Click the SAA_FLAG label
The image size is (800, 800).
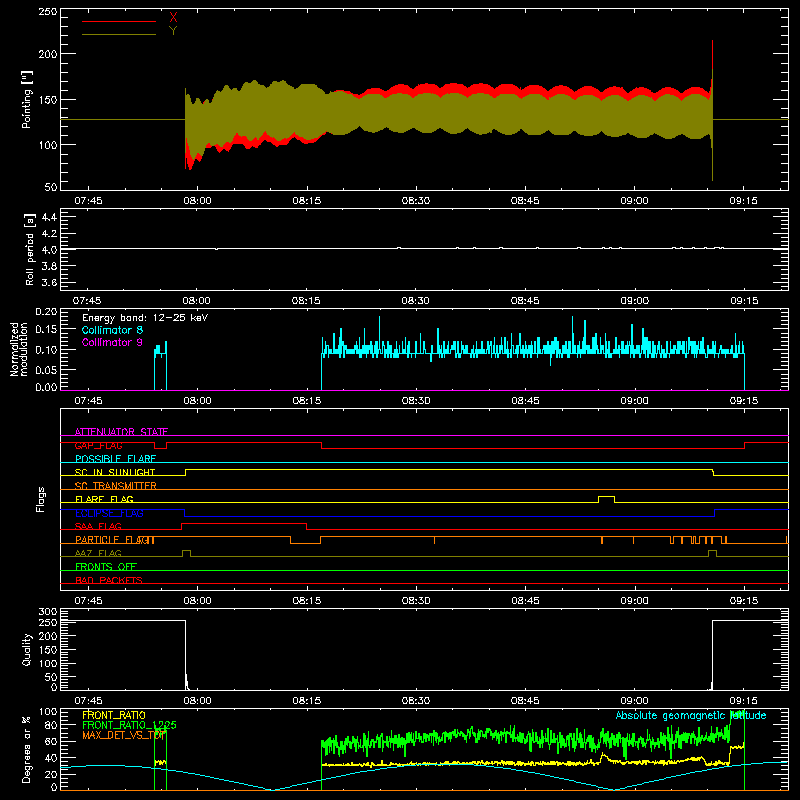[98, 526]
